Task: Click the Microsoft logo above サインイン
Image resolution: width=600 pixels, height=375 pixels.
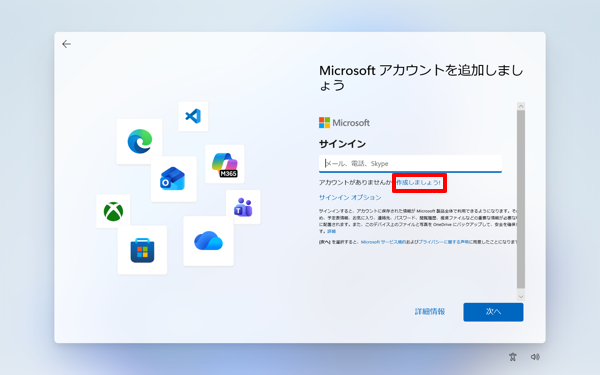Action: (344, 123)
